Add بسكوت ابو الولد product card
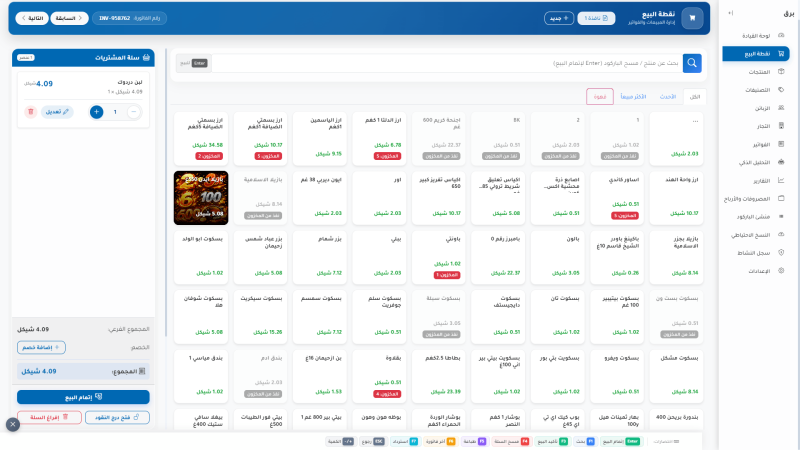 click(201, 258)
